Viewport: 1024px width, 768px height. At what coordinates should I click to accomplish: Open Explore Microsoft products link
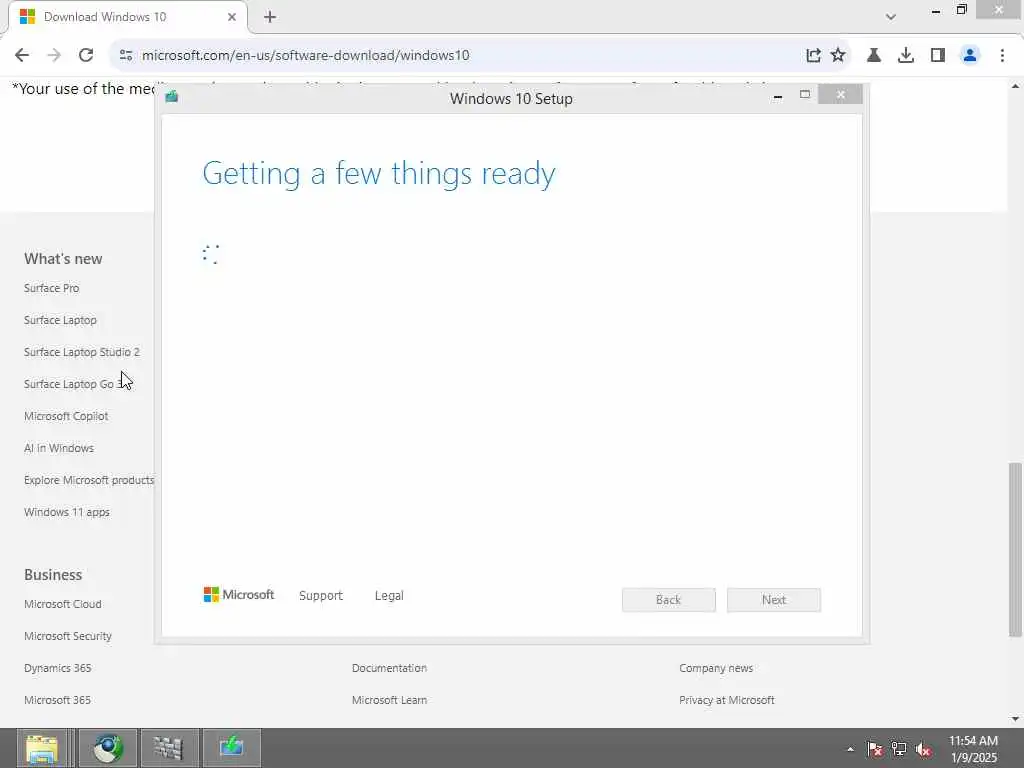tap(89, 480)
